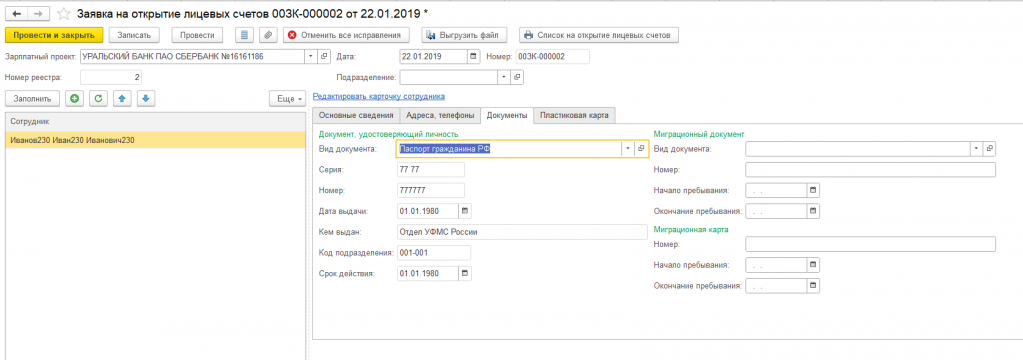Expand Подразделение dropdown list
1023x360 pixels.
tap(503, 77)
